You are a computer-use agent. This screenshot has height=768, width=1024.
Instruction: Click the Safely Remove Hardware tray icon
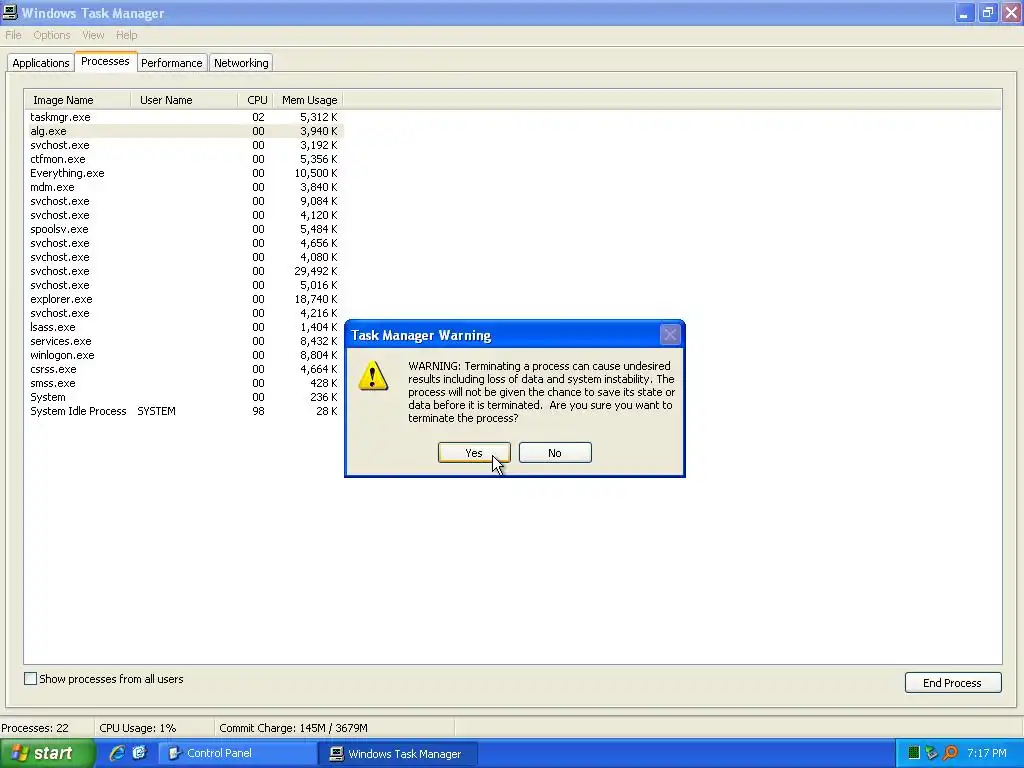point(931,753)
